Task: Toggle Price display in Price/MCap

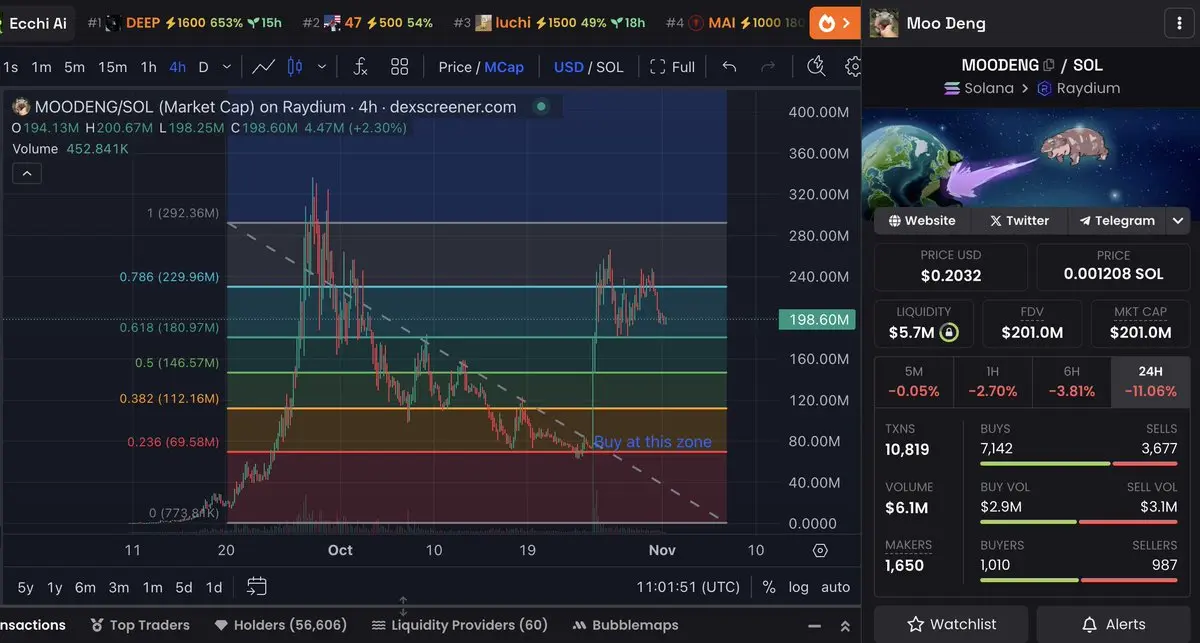Action: [455, 67]
